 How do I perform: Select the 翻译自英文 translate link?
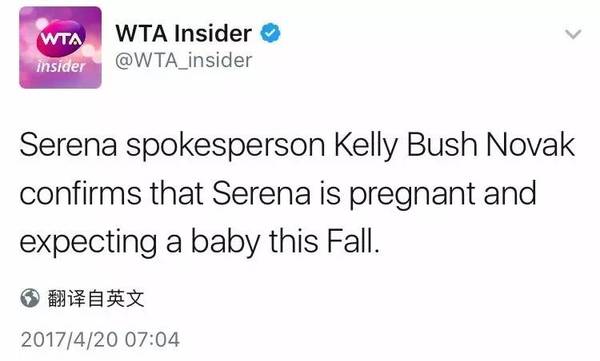(x=96, y=298)
